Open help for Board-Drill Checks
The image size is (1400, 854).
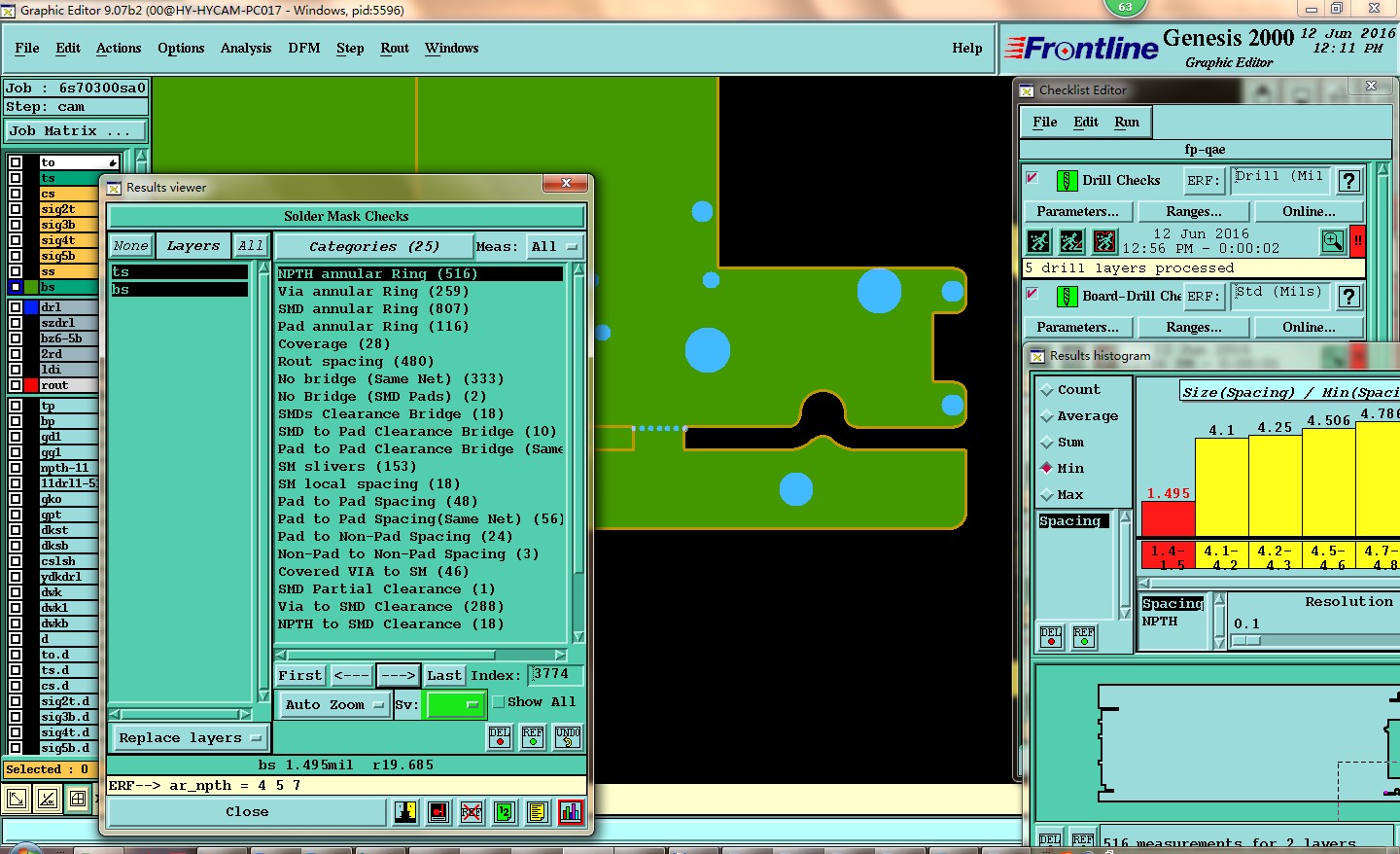pos(1348,296)
